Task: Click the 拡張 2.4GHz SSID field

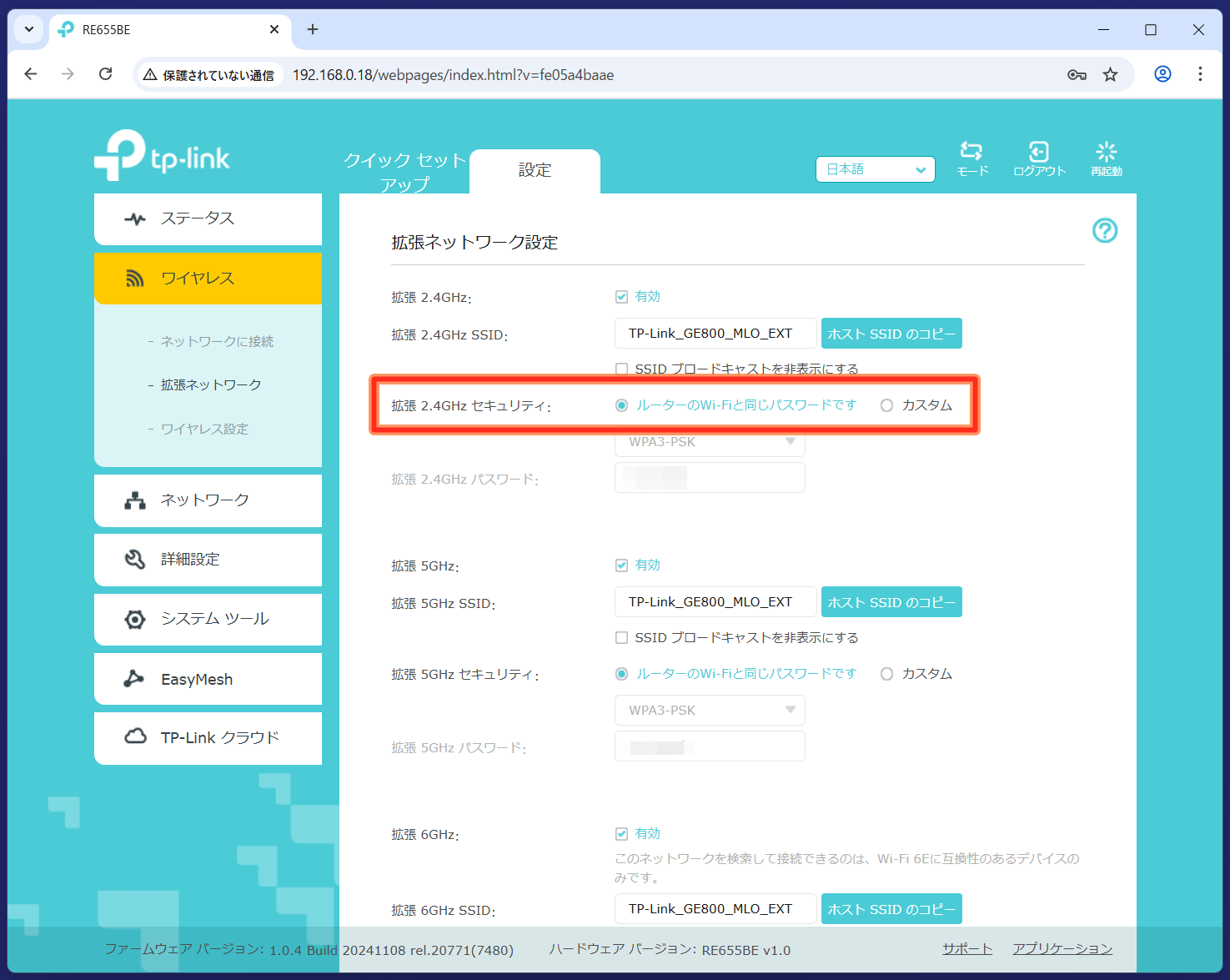Action: click(x=715, y=334)
